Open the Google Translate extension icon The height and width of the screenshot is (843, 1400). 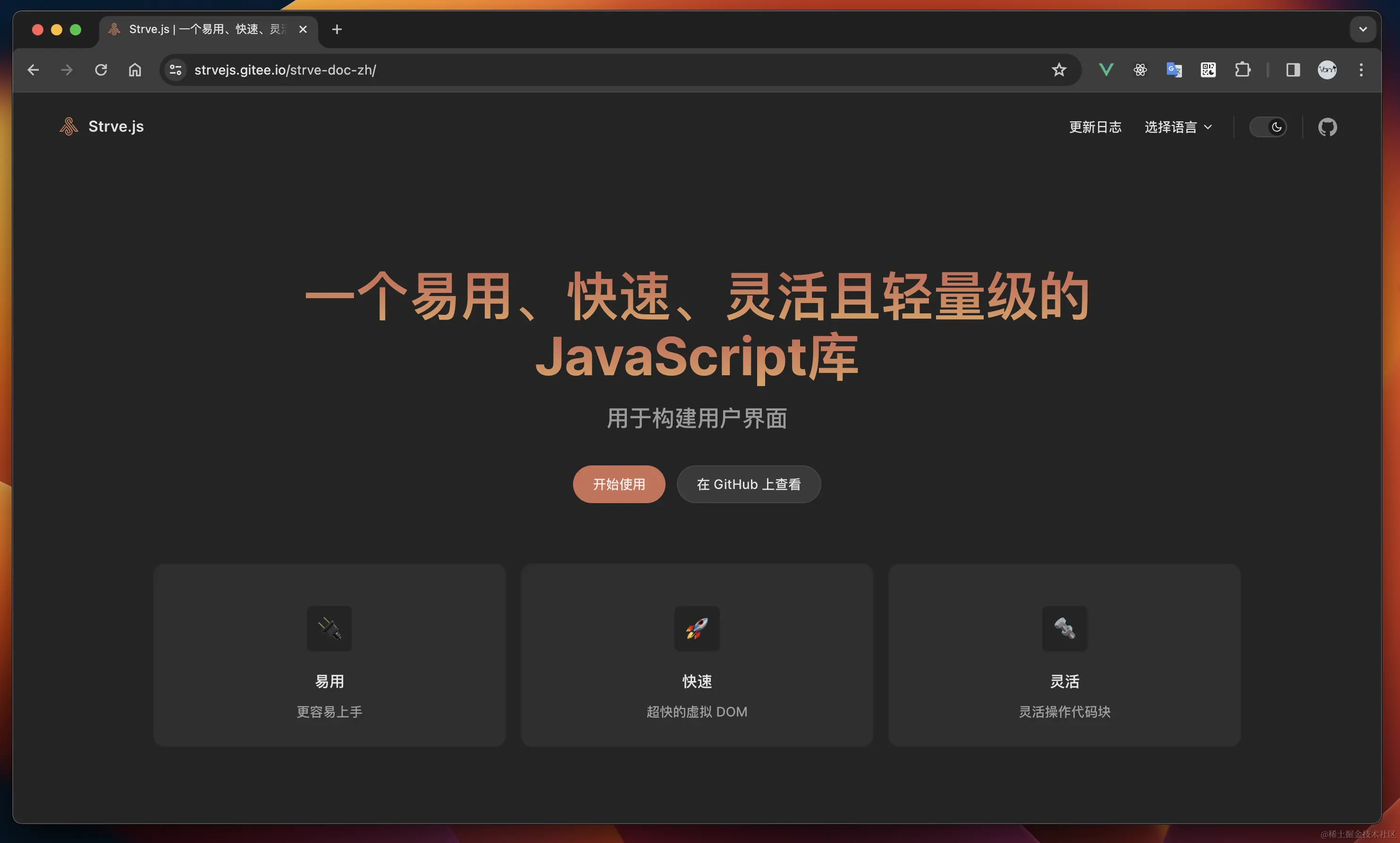point(1174,69)
